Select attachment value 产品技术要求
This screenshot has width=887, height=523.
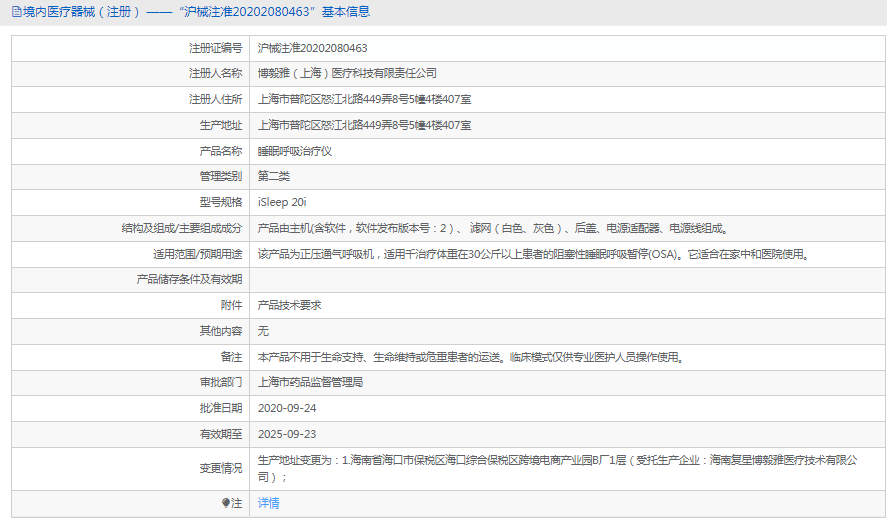pos(289,305)
